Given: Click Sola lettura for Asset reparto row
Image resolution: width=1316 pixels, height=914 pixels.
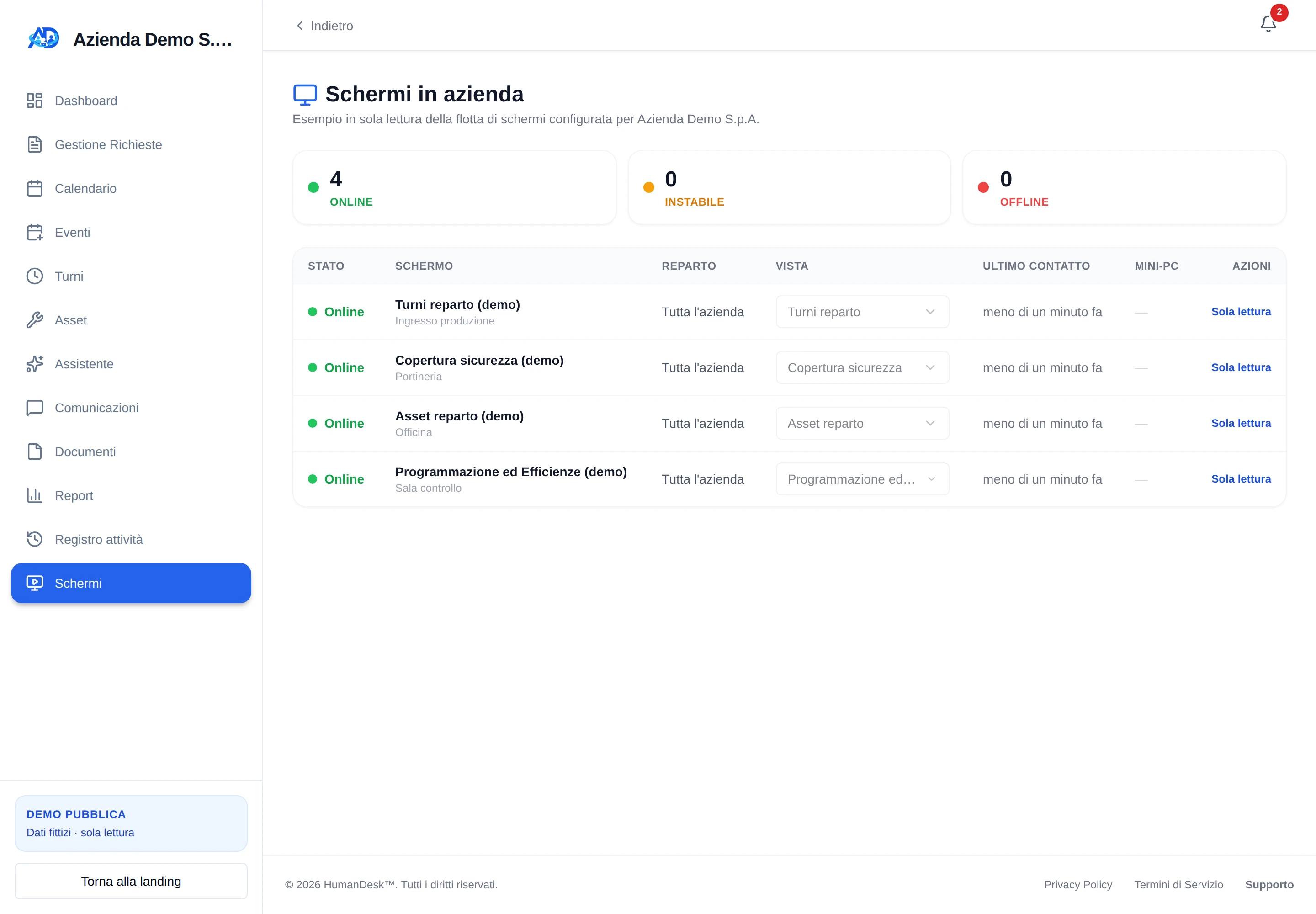Looking at the screenshot, I should (x=1241, y=423).
